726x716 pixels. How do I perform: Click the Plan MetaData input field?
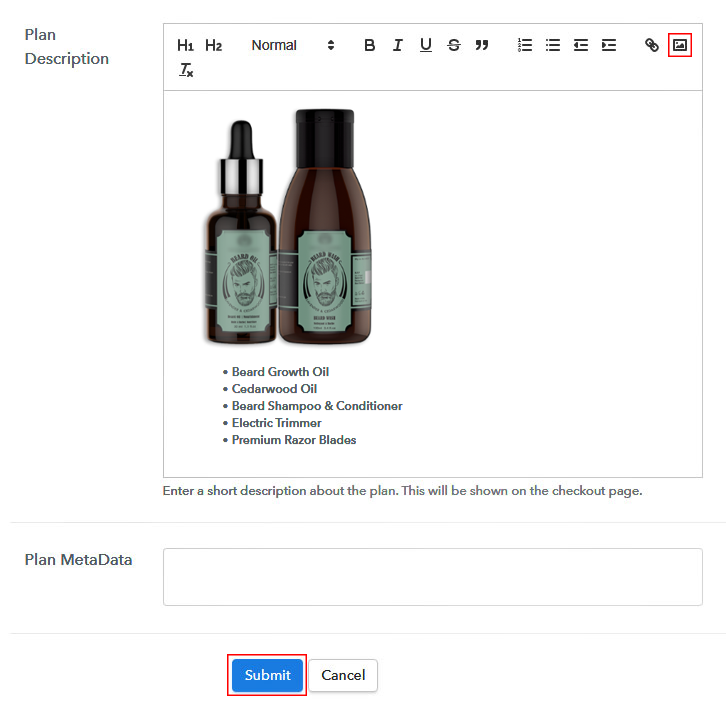click(432, 576)
